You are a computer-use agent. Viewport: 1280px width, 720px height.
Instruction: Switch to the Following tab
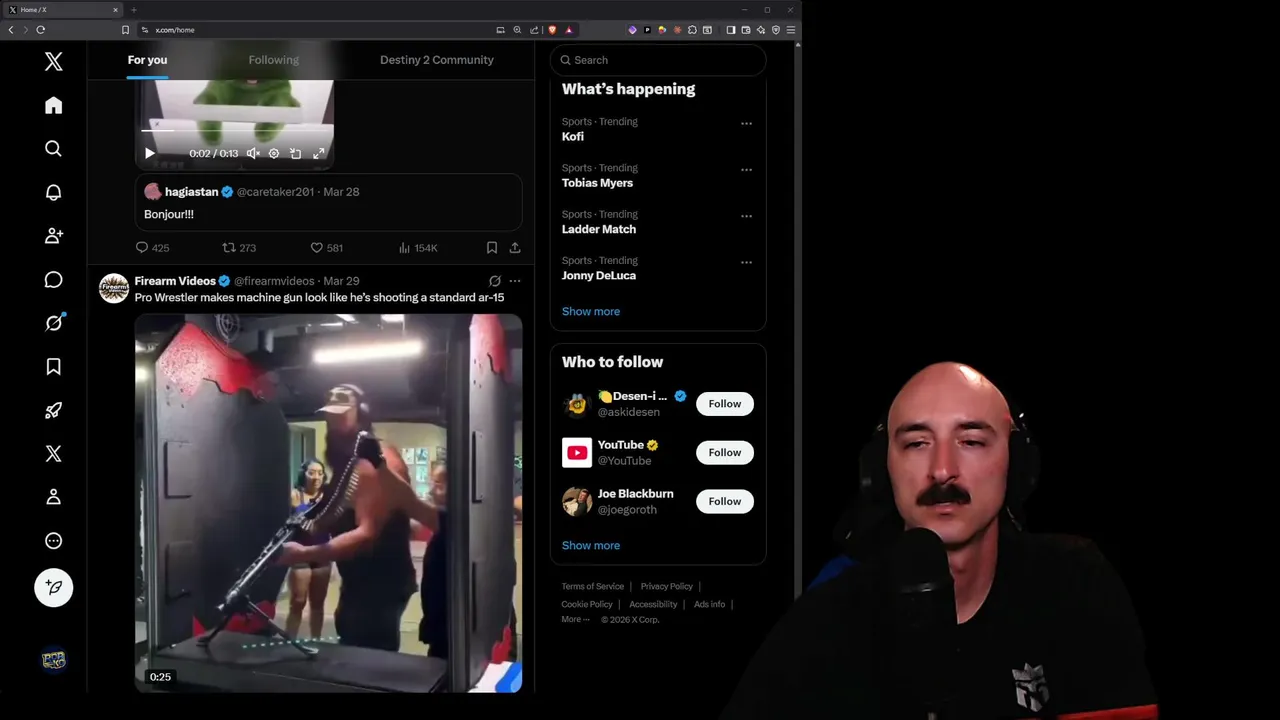(273, 60)
